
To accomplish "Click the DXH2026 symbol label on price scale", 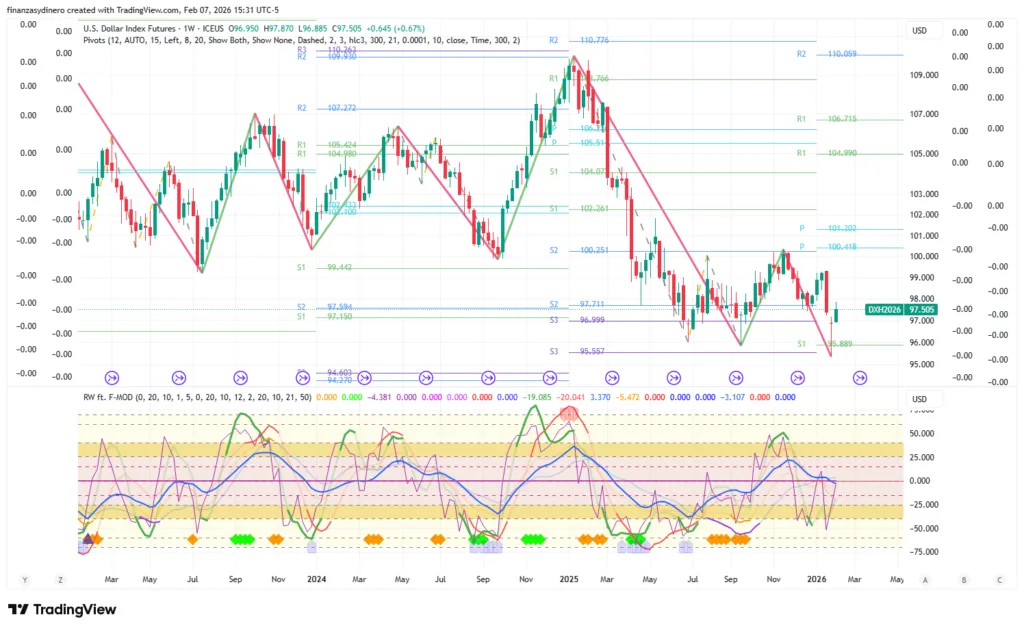I will 884,310.
